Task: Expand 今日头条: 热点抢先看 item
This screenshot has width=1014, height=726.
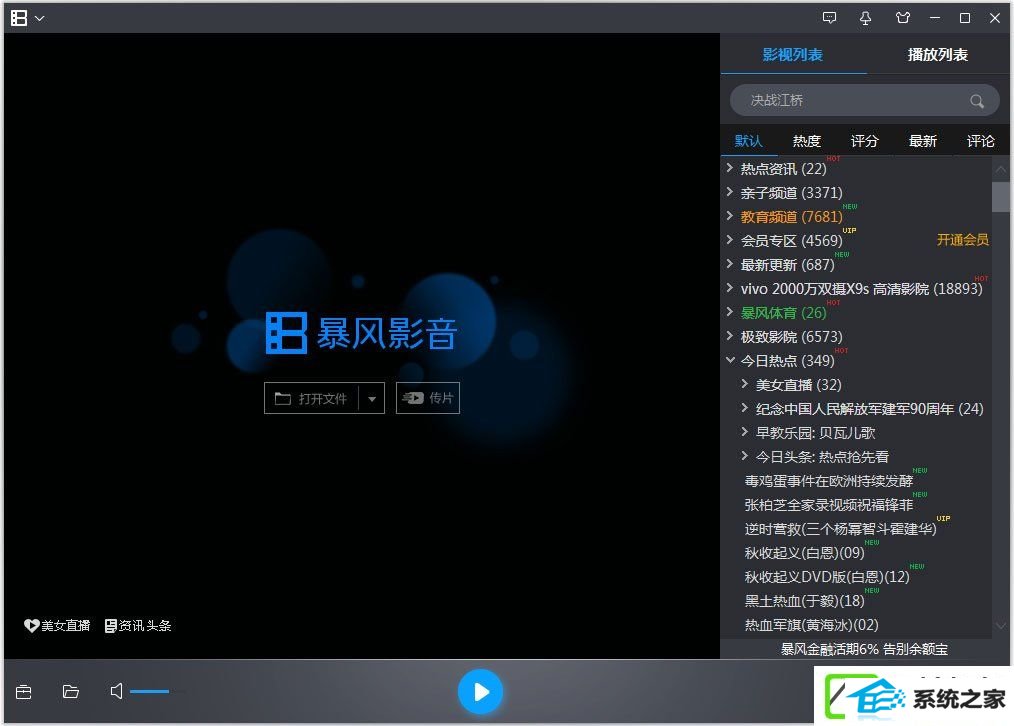Action: 745,456
